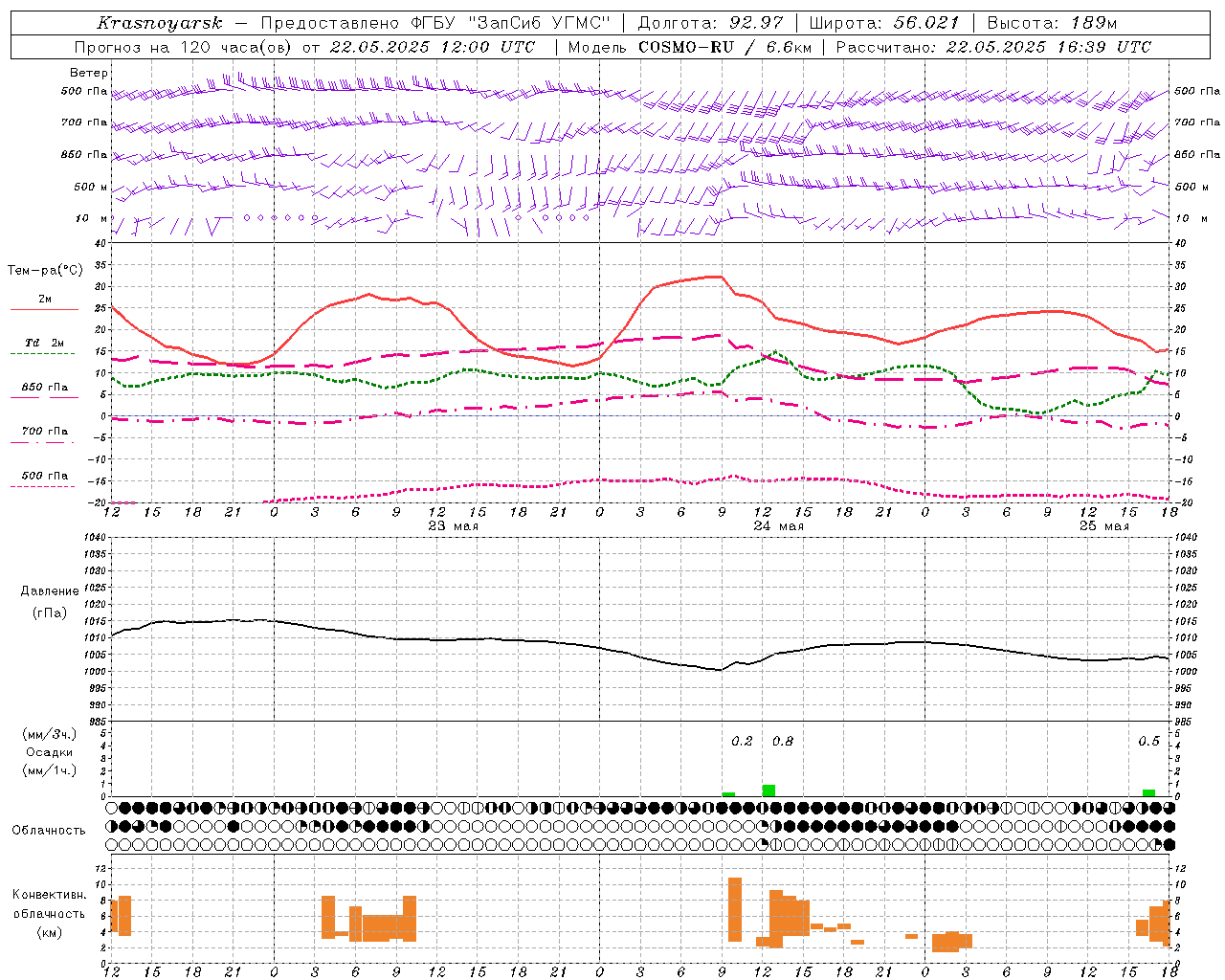Screen dimensions: 1225x980
Task: Click the 'Прогноз на 120 часа(ов)' forecast line
Action: coord(304,47)
